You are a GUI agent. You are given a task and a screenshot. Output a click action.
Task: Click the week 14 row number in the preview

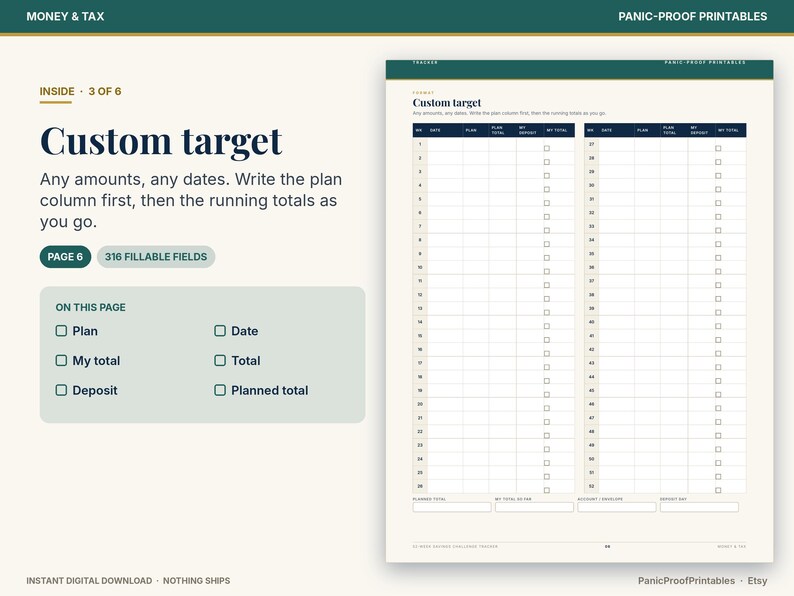point(420,322)
